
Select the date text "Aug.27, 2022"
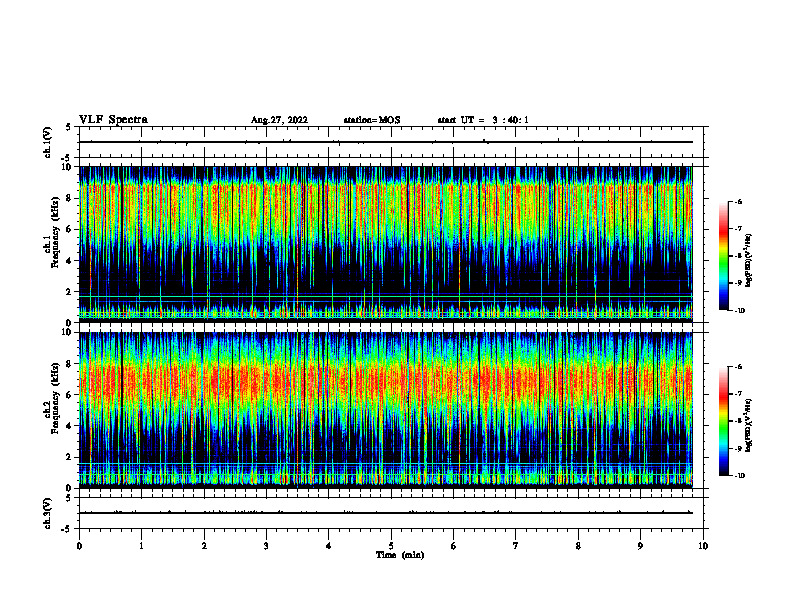(x=279, y=120)
